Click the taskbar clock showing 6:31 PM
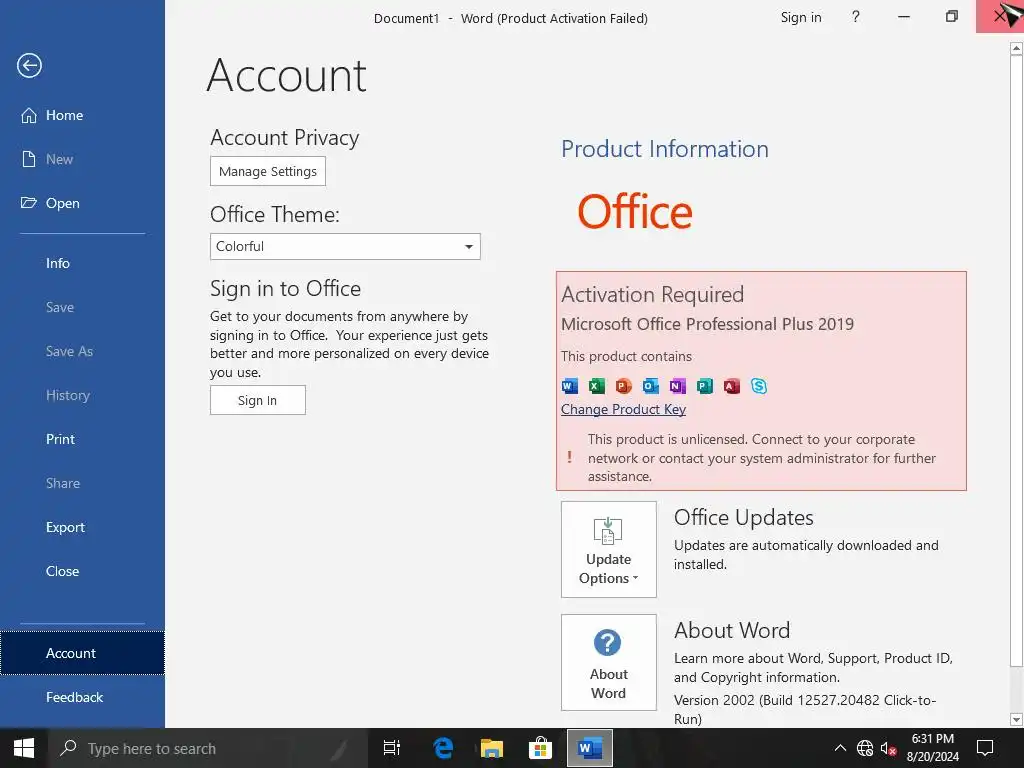This screenshot has height=768, width=1024. coord(933,748)
